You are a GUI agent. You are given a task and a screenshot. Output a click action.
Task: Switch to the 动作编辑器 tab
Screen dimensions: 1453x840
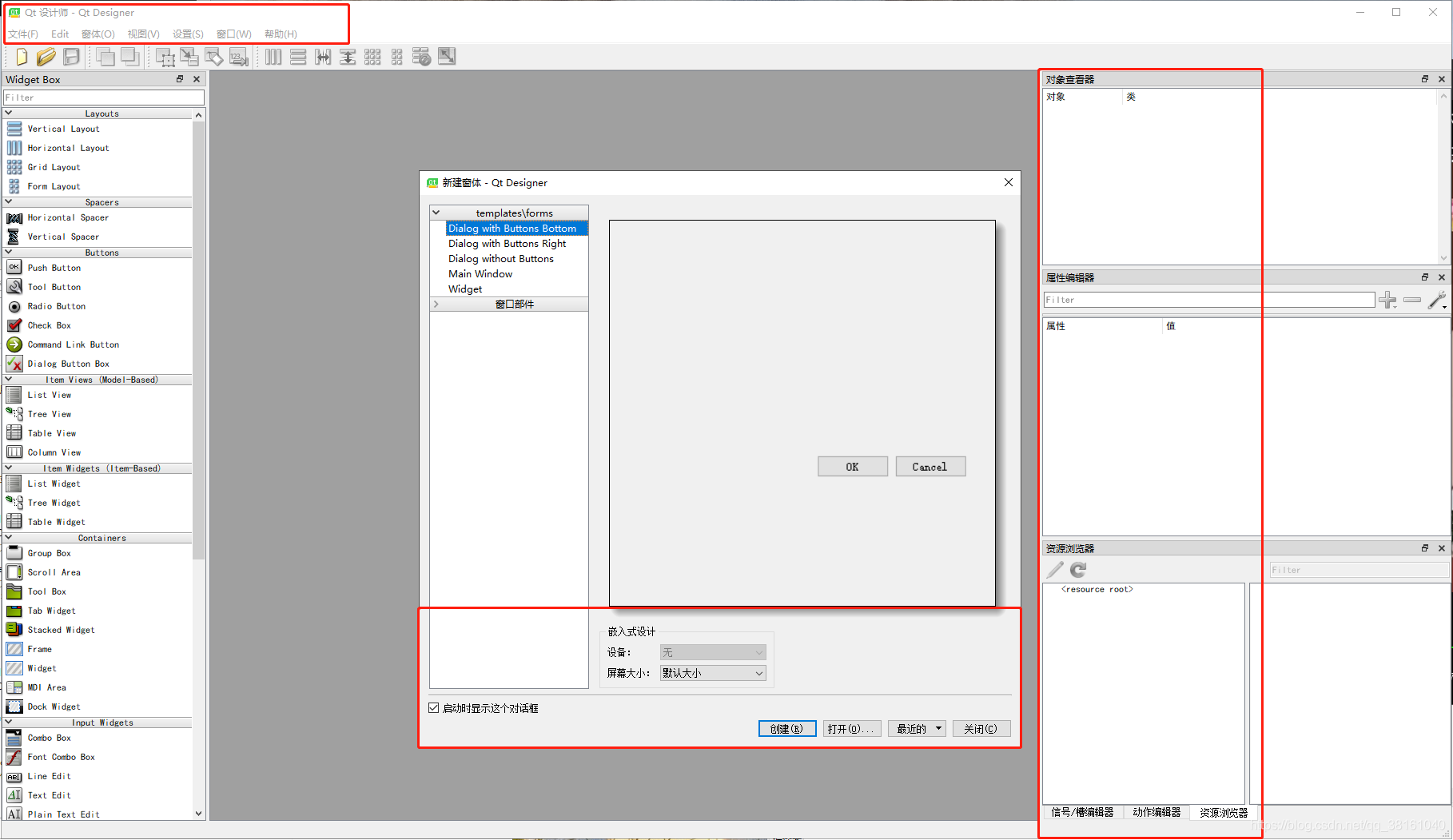1156,812
